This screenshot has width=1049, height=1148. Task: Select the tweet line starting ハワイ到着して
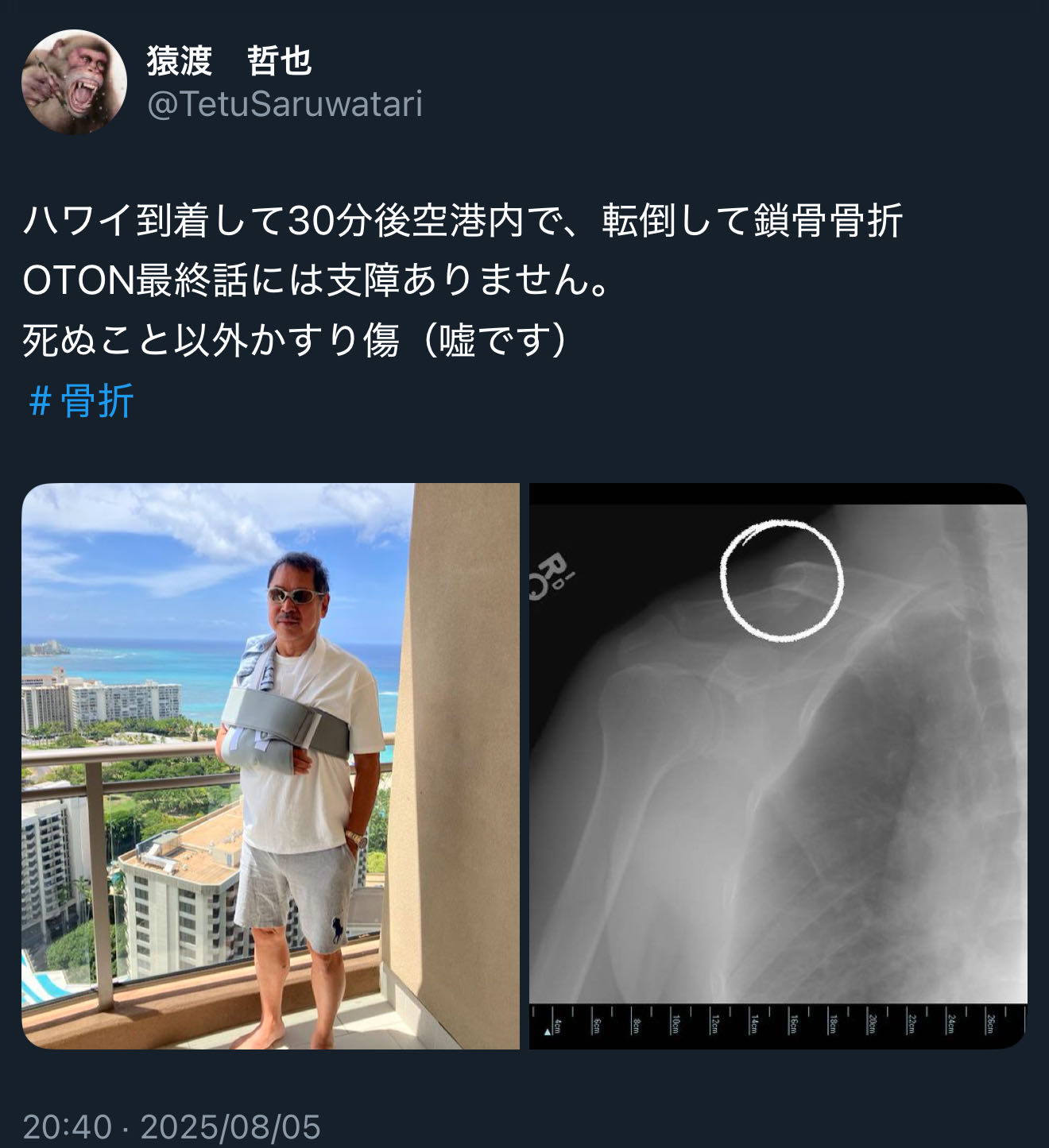[463, 221]
